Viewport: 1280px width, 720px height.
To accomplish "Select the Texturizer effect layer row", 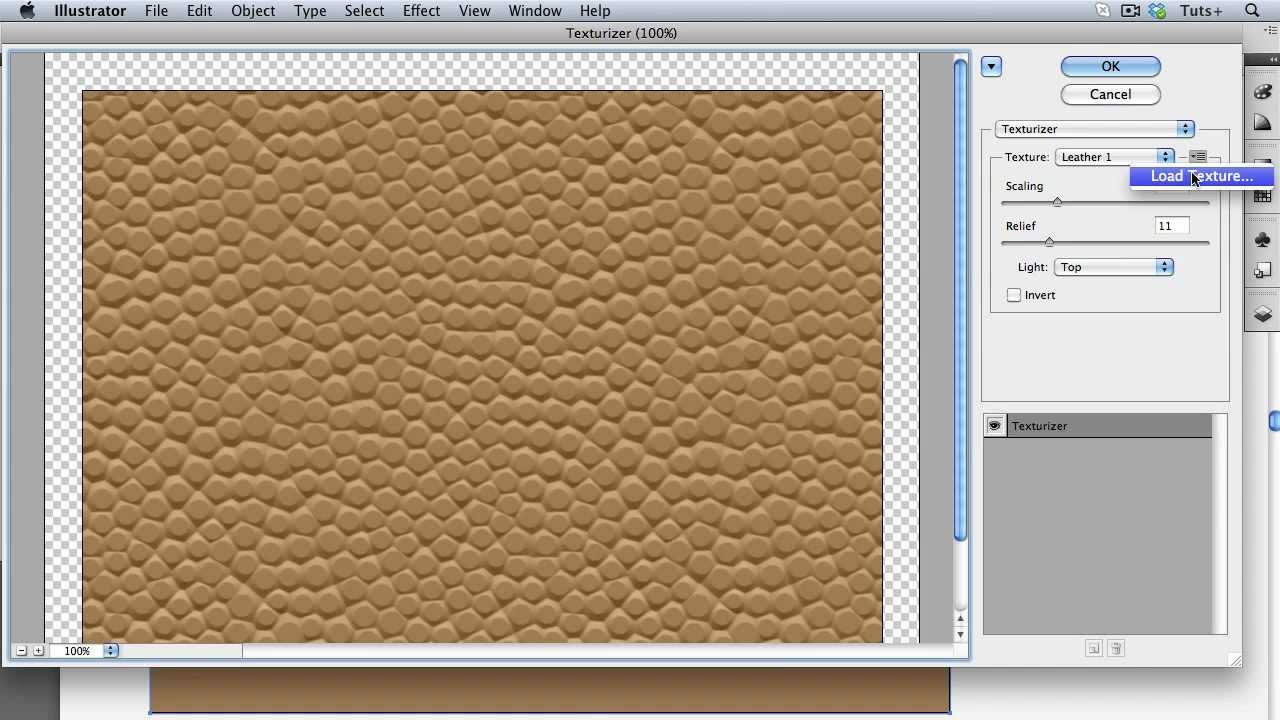I will (1097, 426).
